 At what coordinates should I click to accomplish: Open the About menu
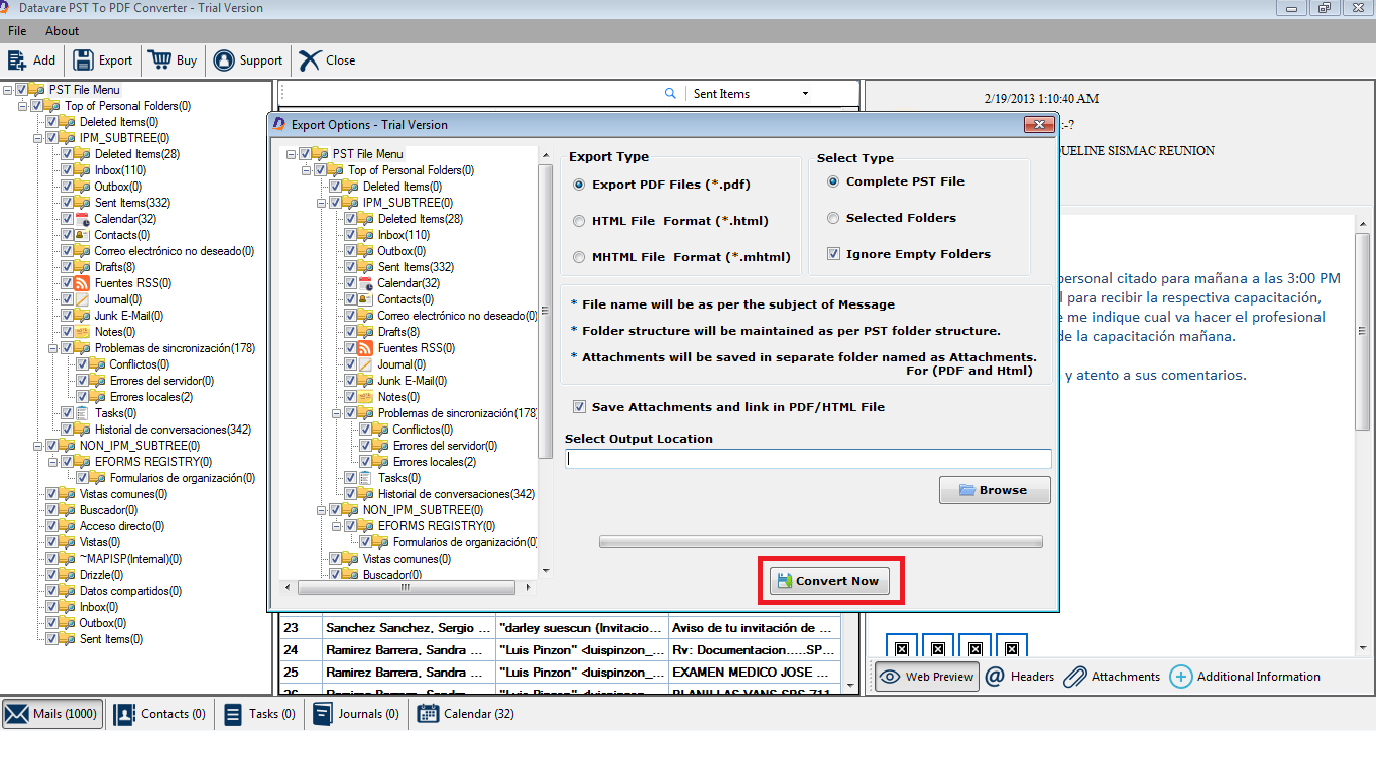pos(62,31)
